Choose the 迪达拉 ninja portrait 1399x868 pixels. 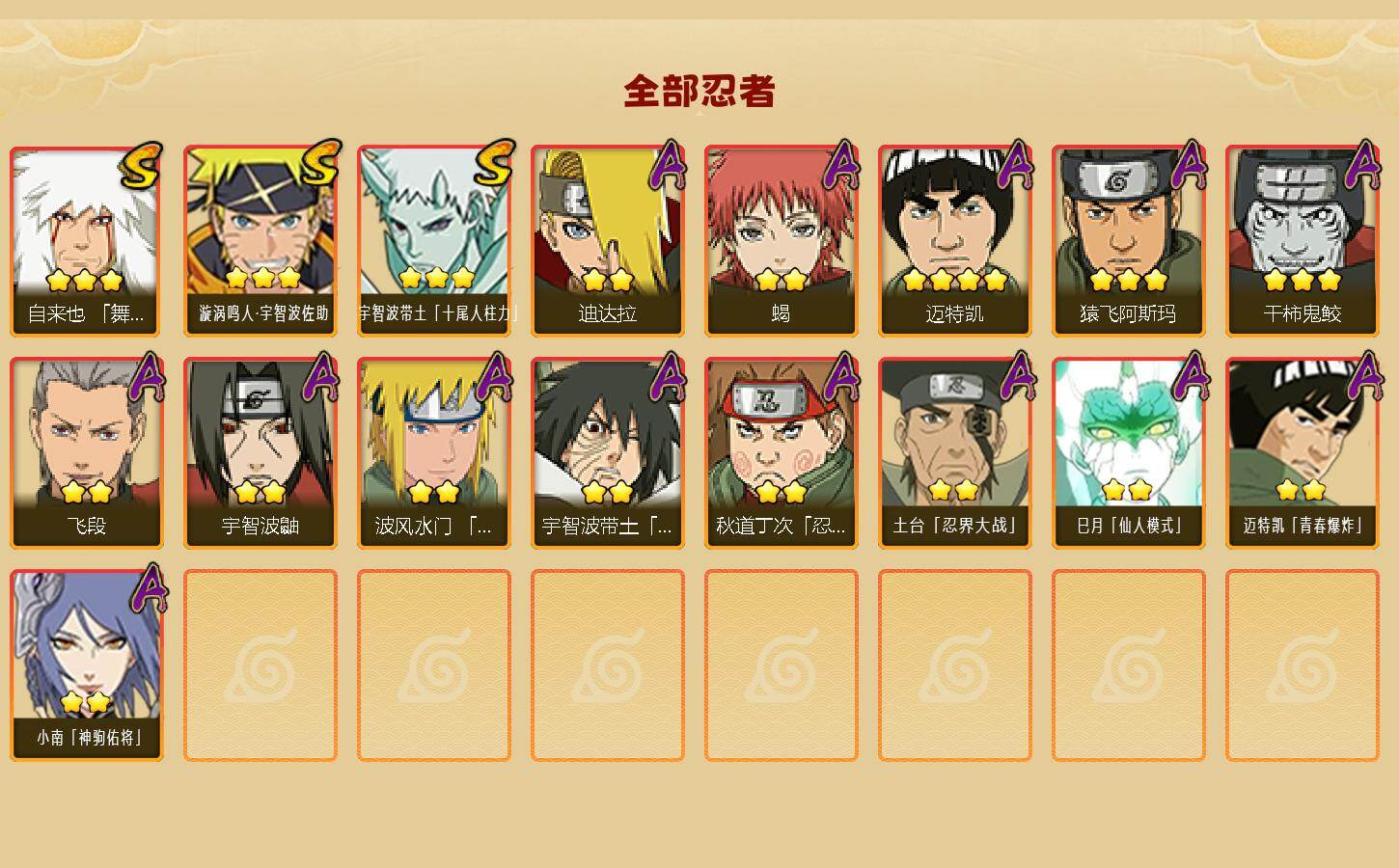(608, 241)
